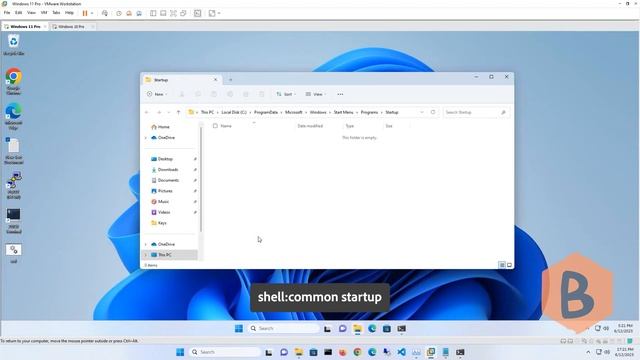Open Microsoft Edge in guest taskbar
The image size is (640, 360).
(x=372, y=329)
